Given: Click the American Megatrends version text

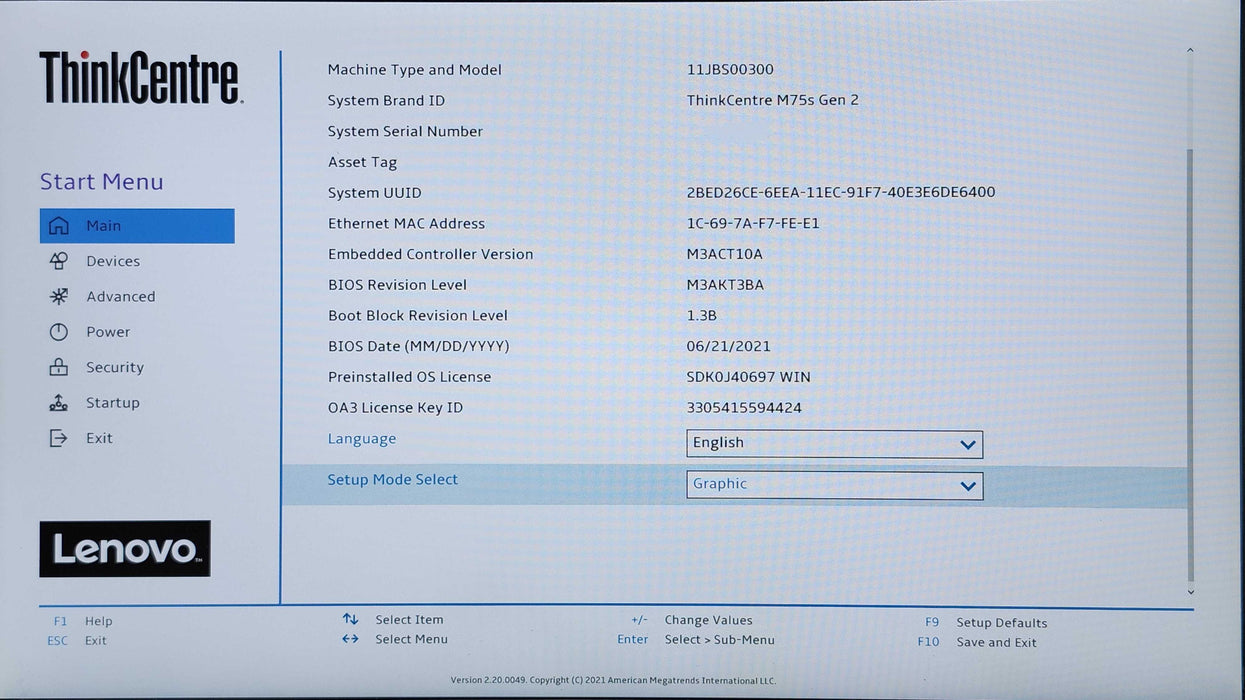Looking at the screenshot, I should (613, 681).
